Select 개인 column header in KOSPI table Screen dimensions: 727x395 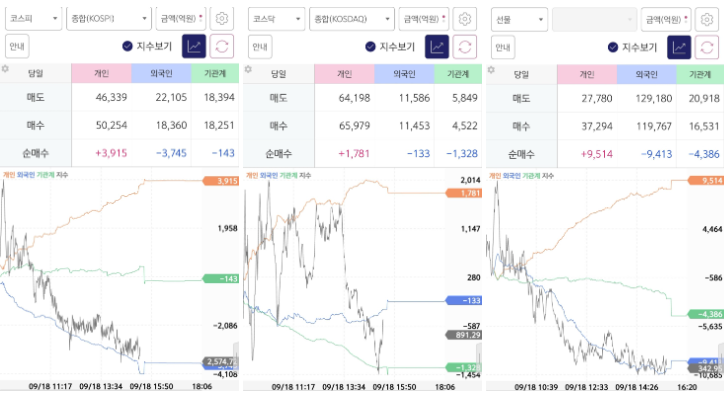tap(102, 73)
